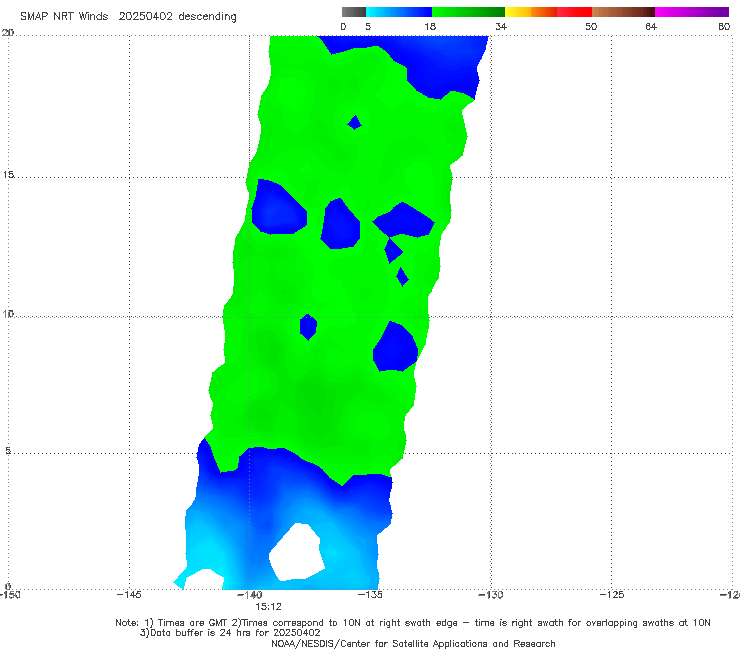
Task: Click the white data gap near the equator
Action: (296, 552)
